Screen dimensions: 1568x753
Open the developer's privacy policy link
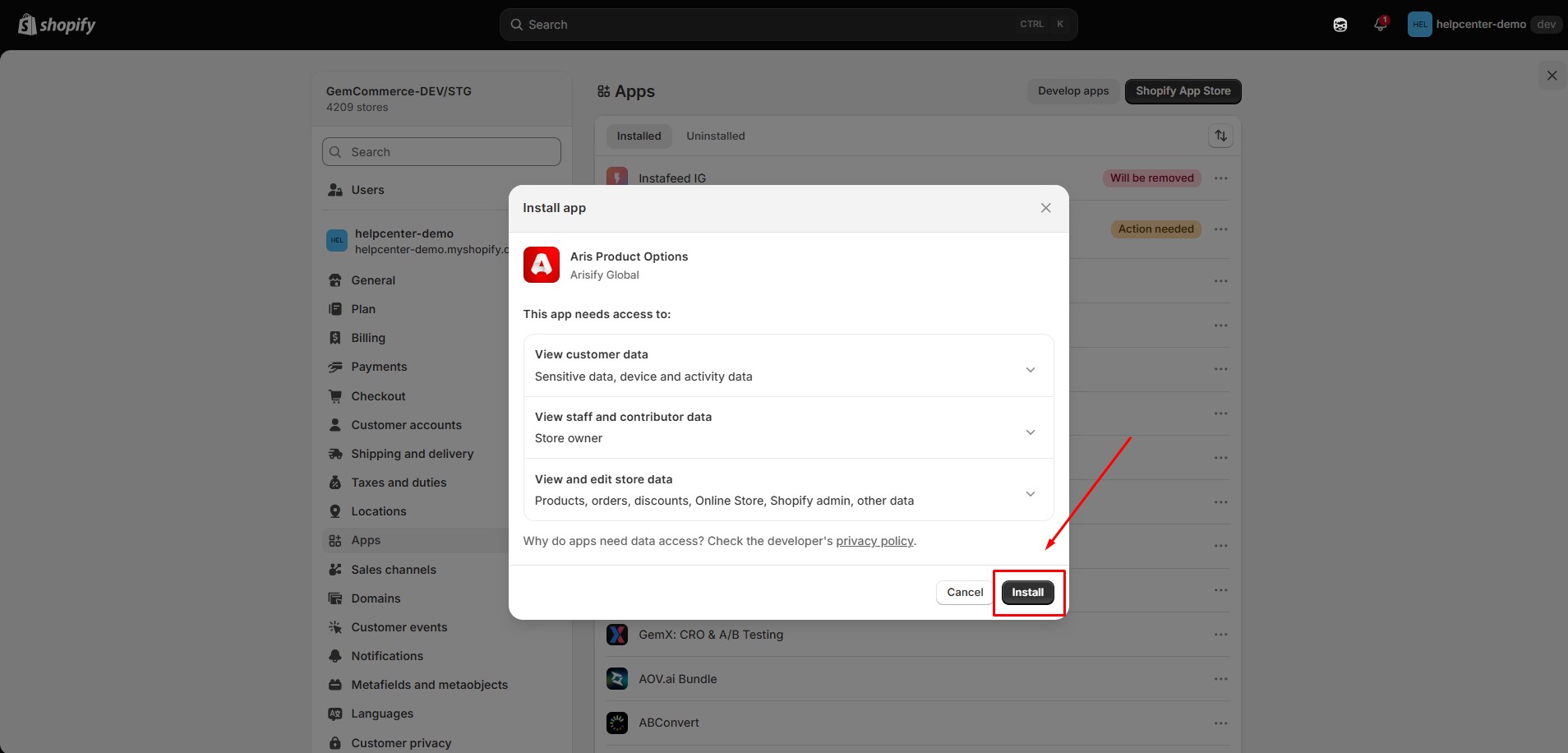pos(874,541)
